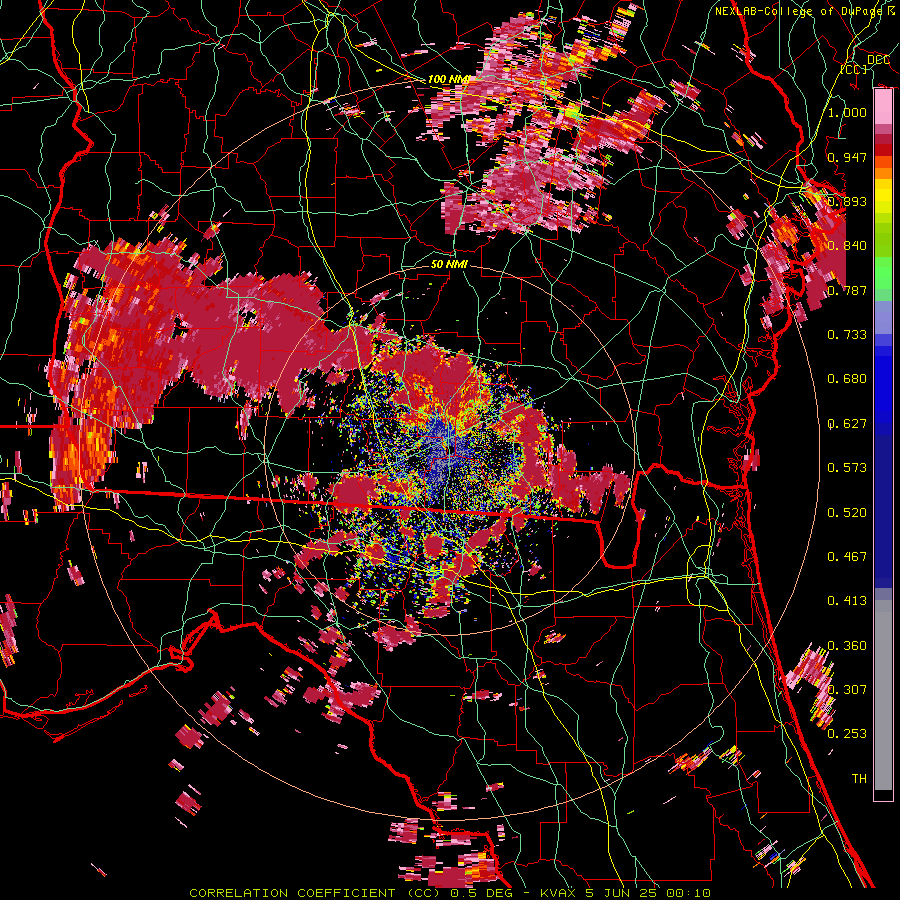This screenshot has width=900, height=900.
Task: Select the 0.360 legend value
Action: (x=847, y=646)
